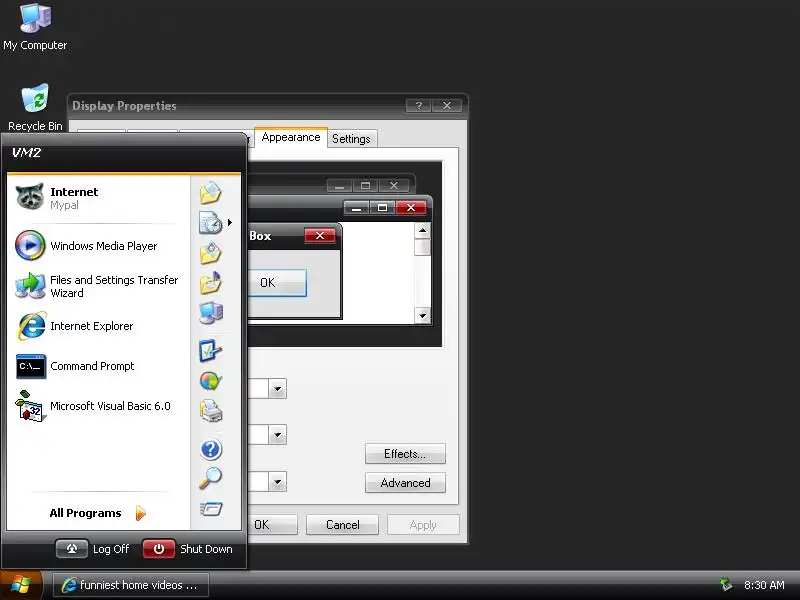Screen dimensions: 800x600
Task: Open My Documents folder icon in Start menu
Action: [x=210, y=193]
